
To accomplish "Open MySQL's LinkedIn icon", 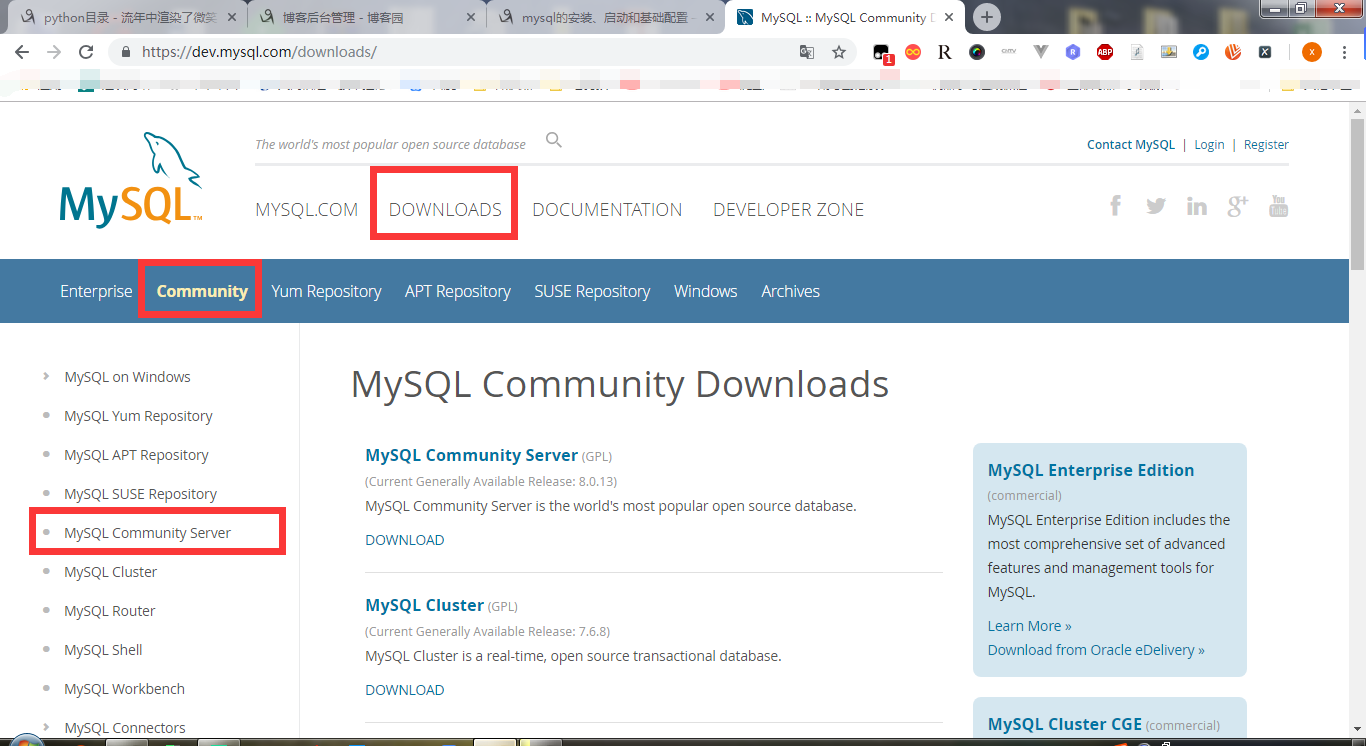I will click(1197, 206).
